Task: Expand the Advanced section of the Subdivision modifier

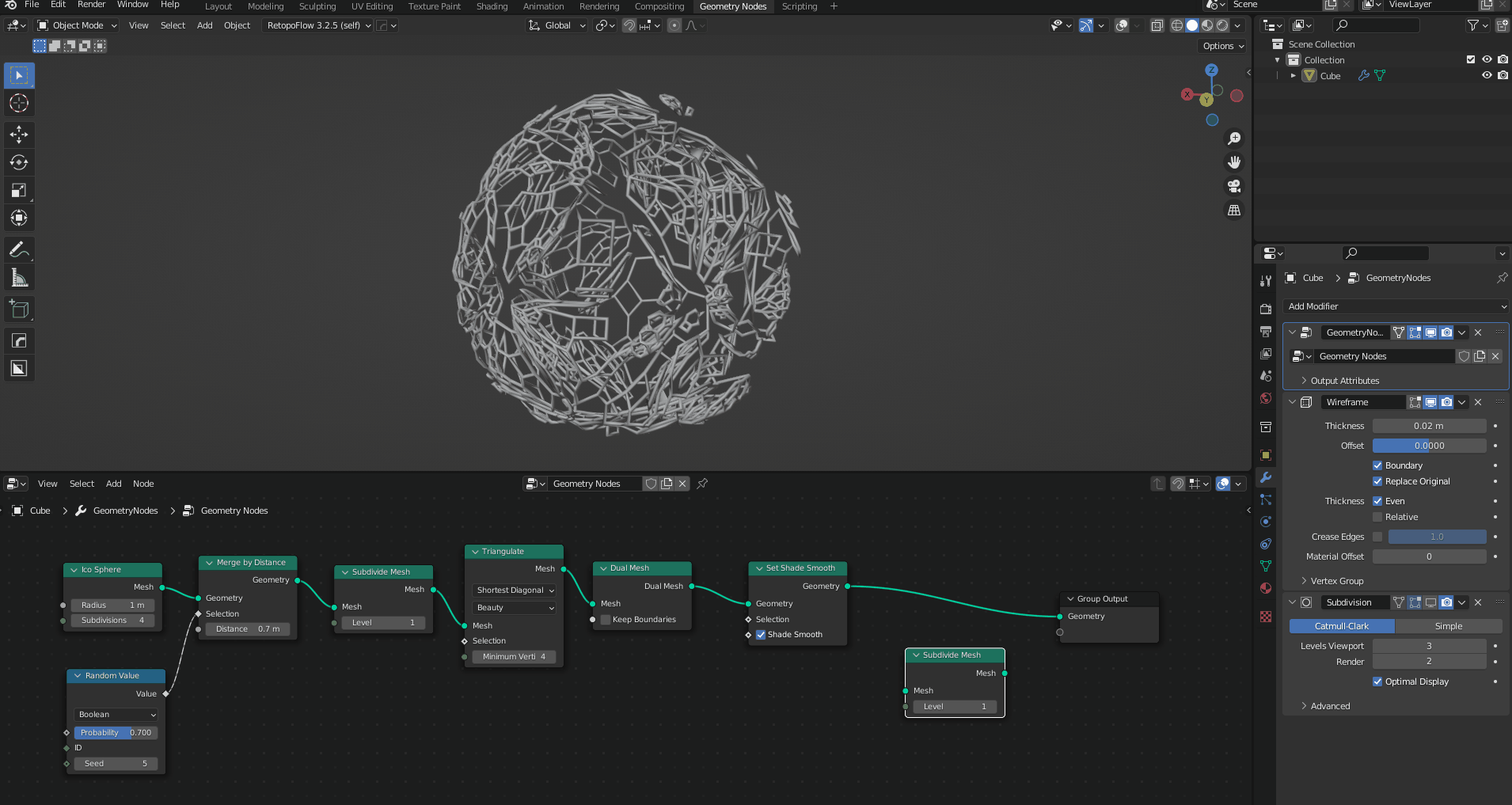Action: [x=1329, y=705]
